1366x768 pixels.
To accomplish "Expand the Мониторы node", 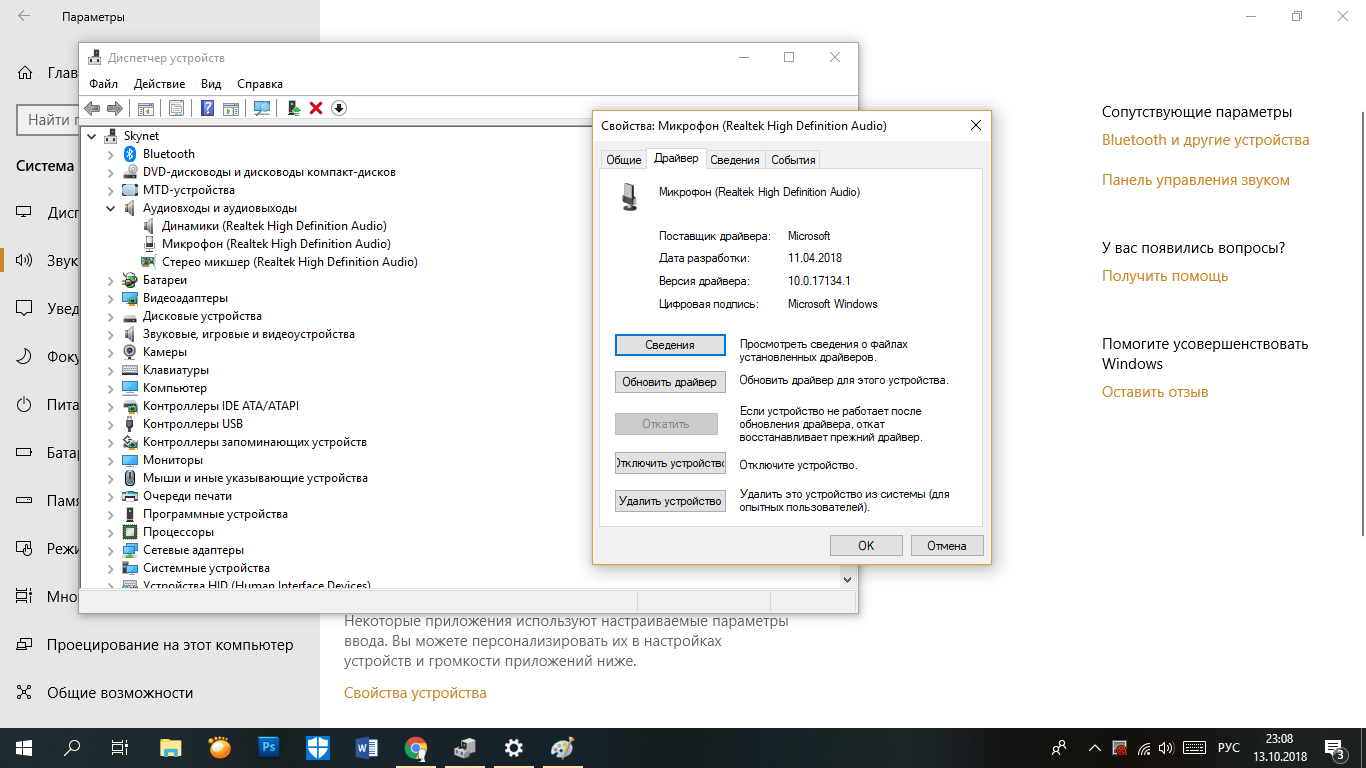I will tap(110, 460).
